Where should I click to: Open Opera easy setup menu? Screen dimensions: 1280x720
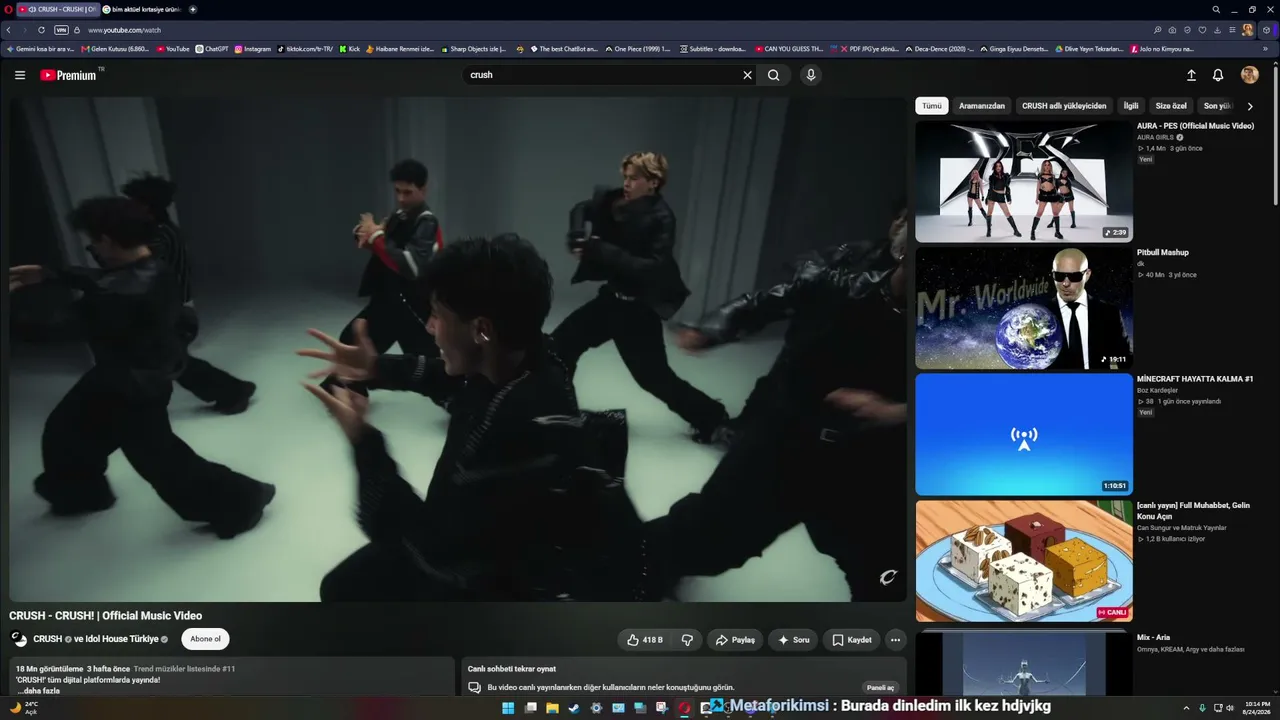pyautogui.click(x=1232, y=30)
